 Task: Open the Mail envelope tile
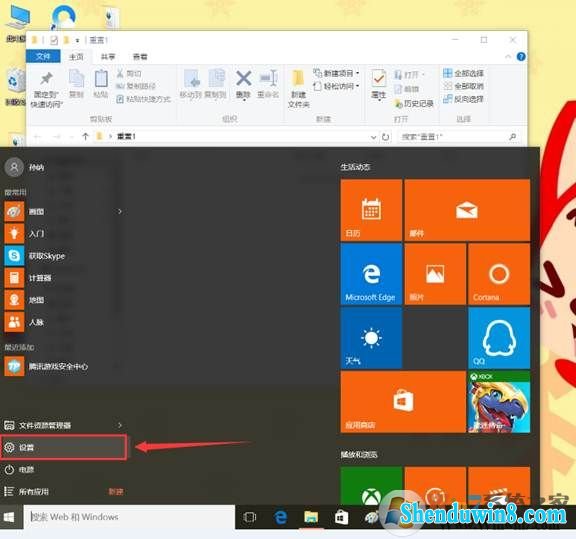coord(467,210)
